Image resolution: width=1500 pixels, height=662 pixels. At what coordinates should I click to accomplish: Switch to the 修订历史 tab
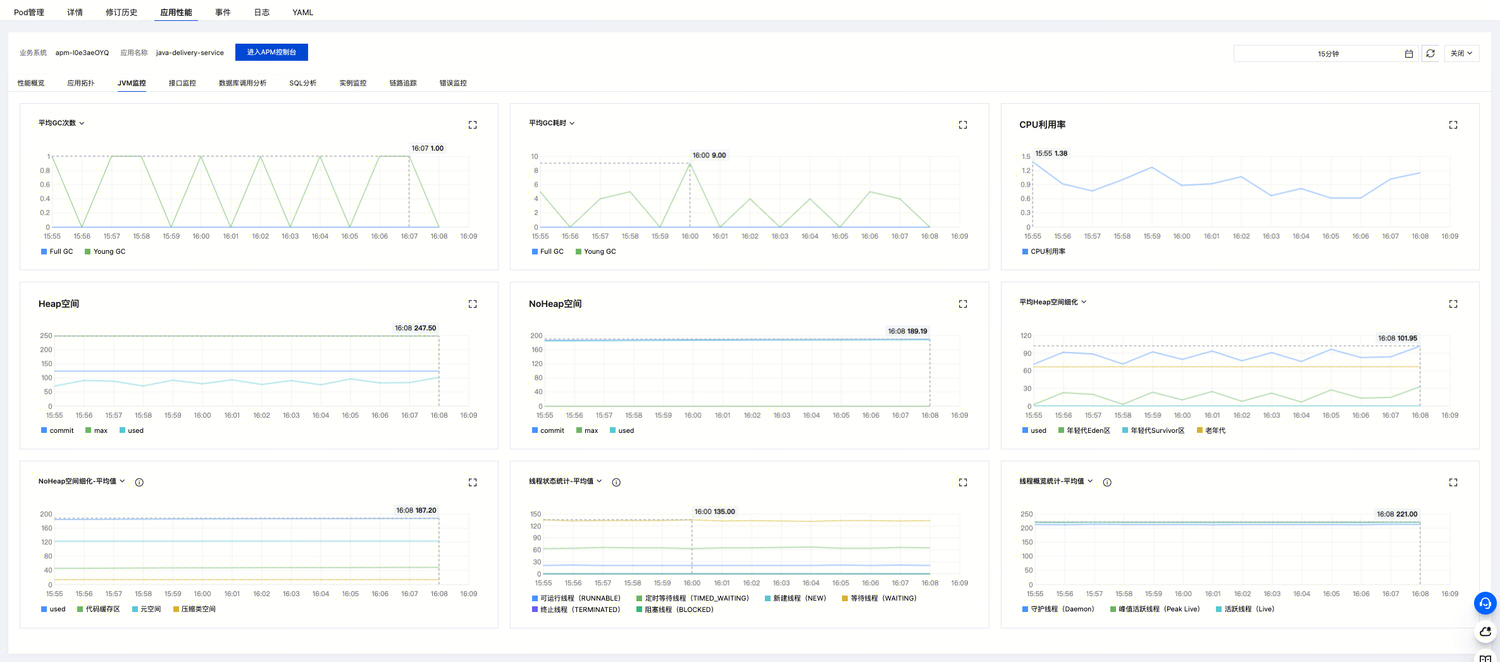pyautogui.click(x=121, y=13)
